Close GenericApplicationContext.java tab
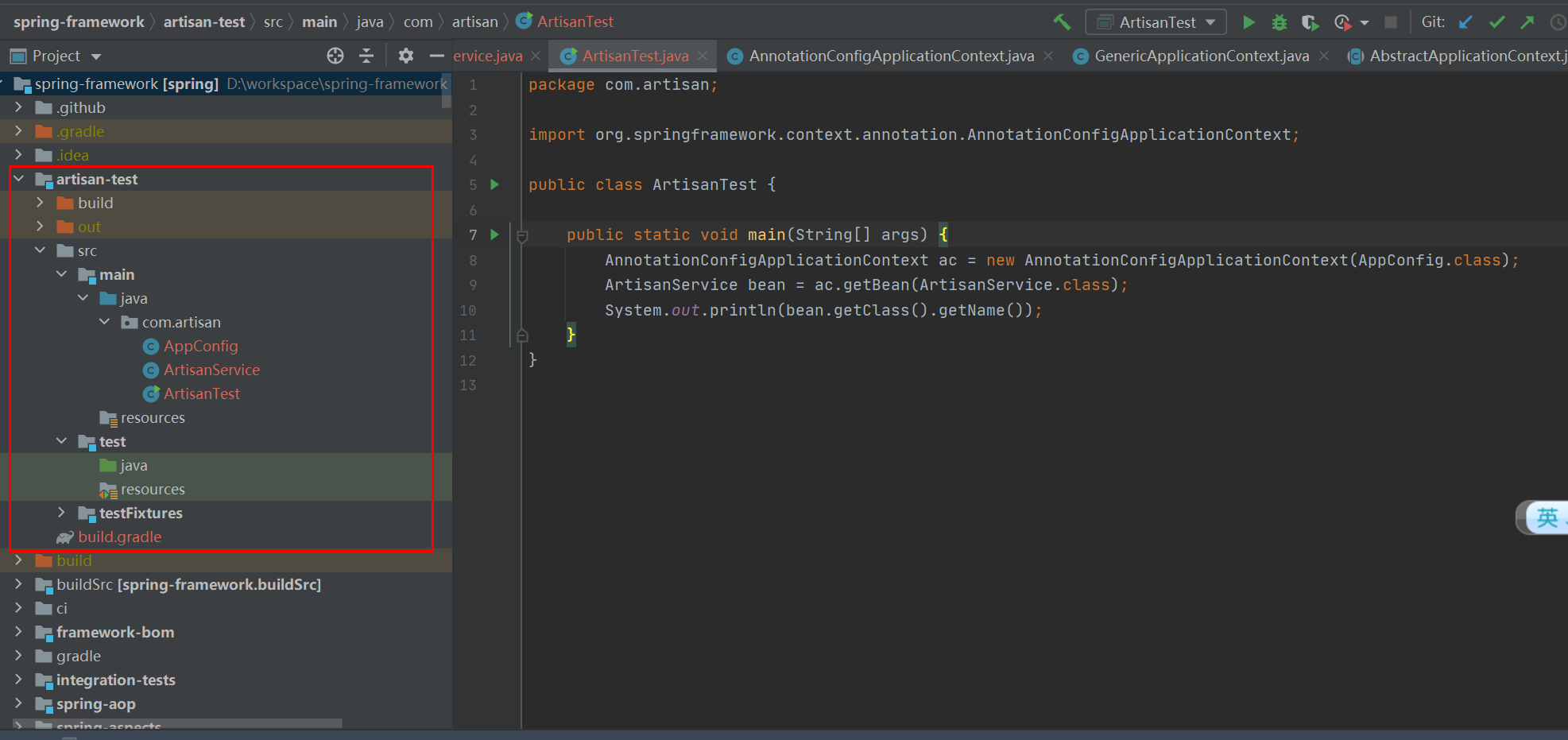 click(1324, 56)
